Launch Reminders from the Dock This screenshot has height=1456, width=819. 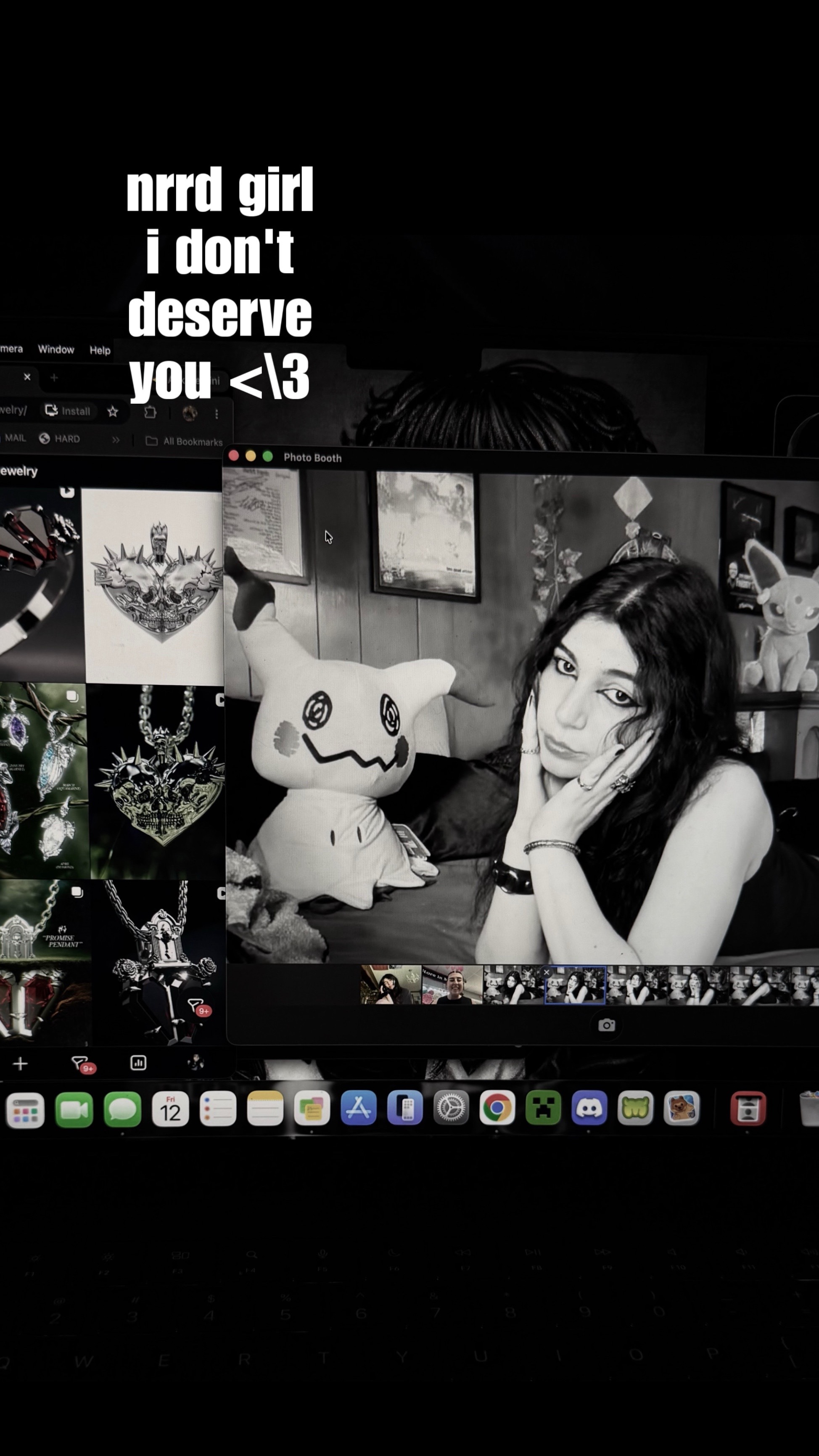point(218,1109)
